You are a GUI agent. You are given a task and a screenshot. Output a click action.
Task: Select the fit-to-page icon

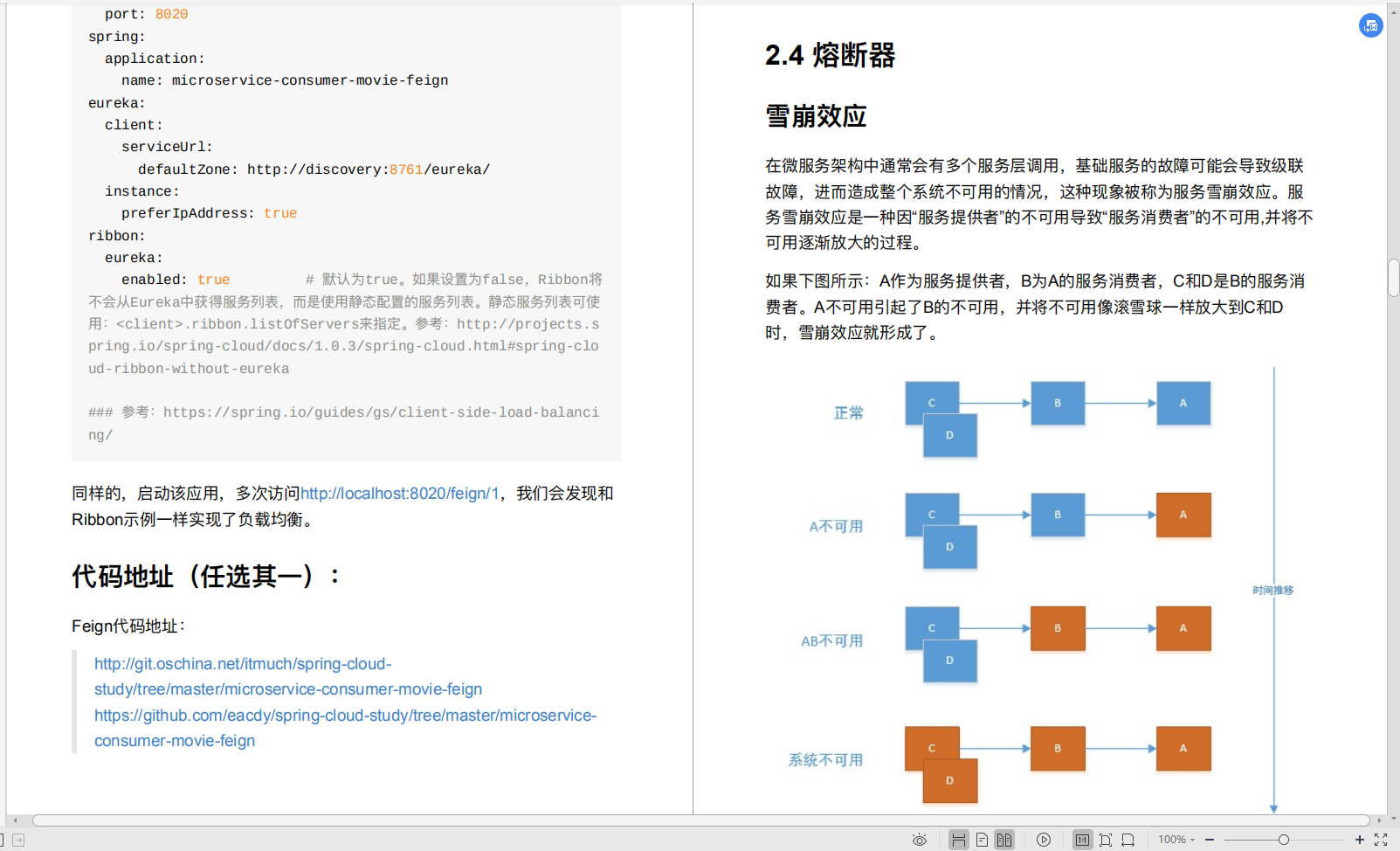coord(1107,840)
